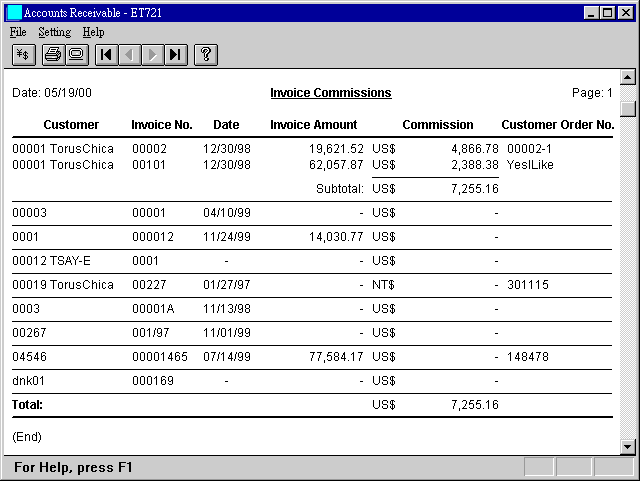Click the question mark help icon
The image size is (640, 481).
[205, 54]
